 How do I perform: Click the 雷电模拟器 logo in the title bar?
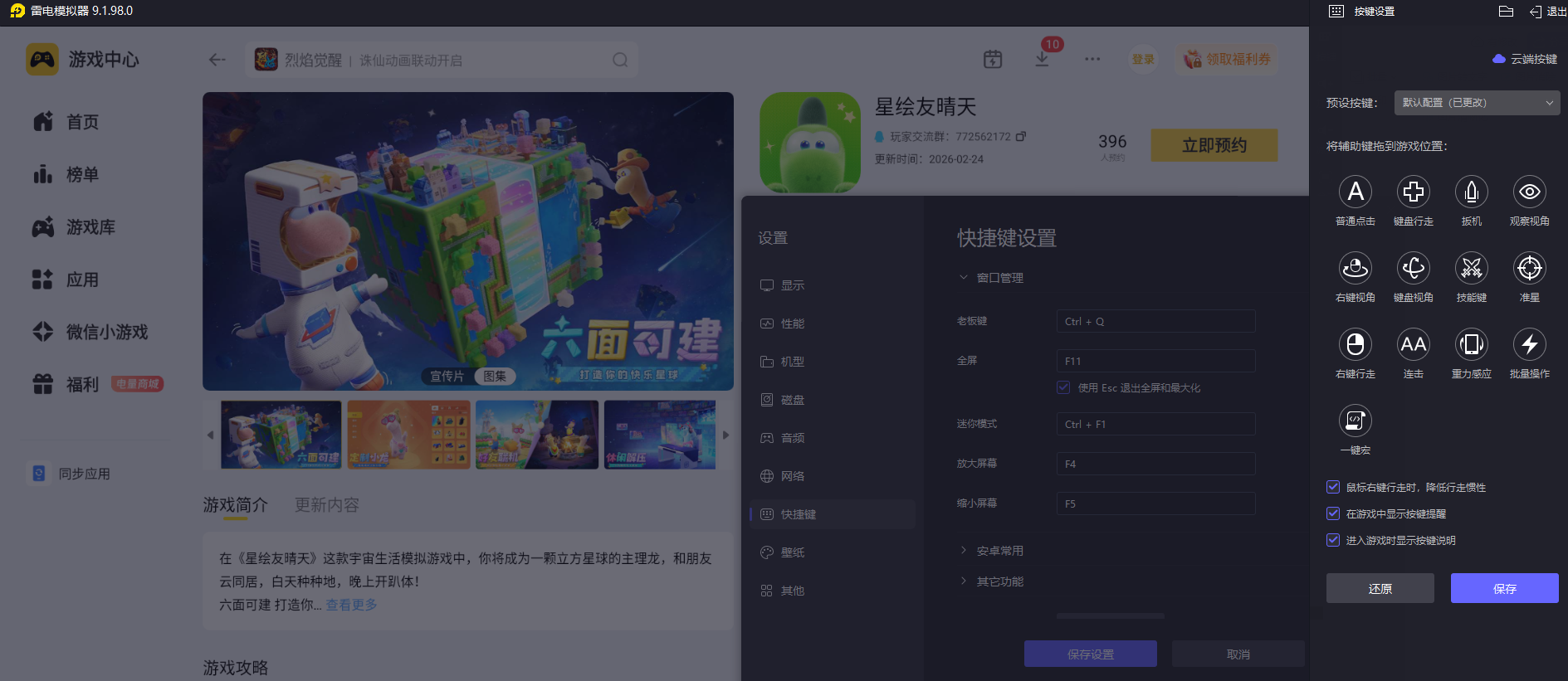pos(17,11)
